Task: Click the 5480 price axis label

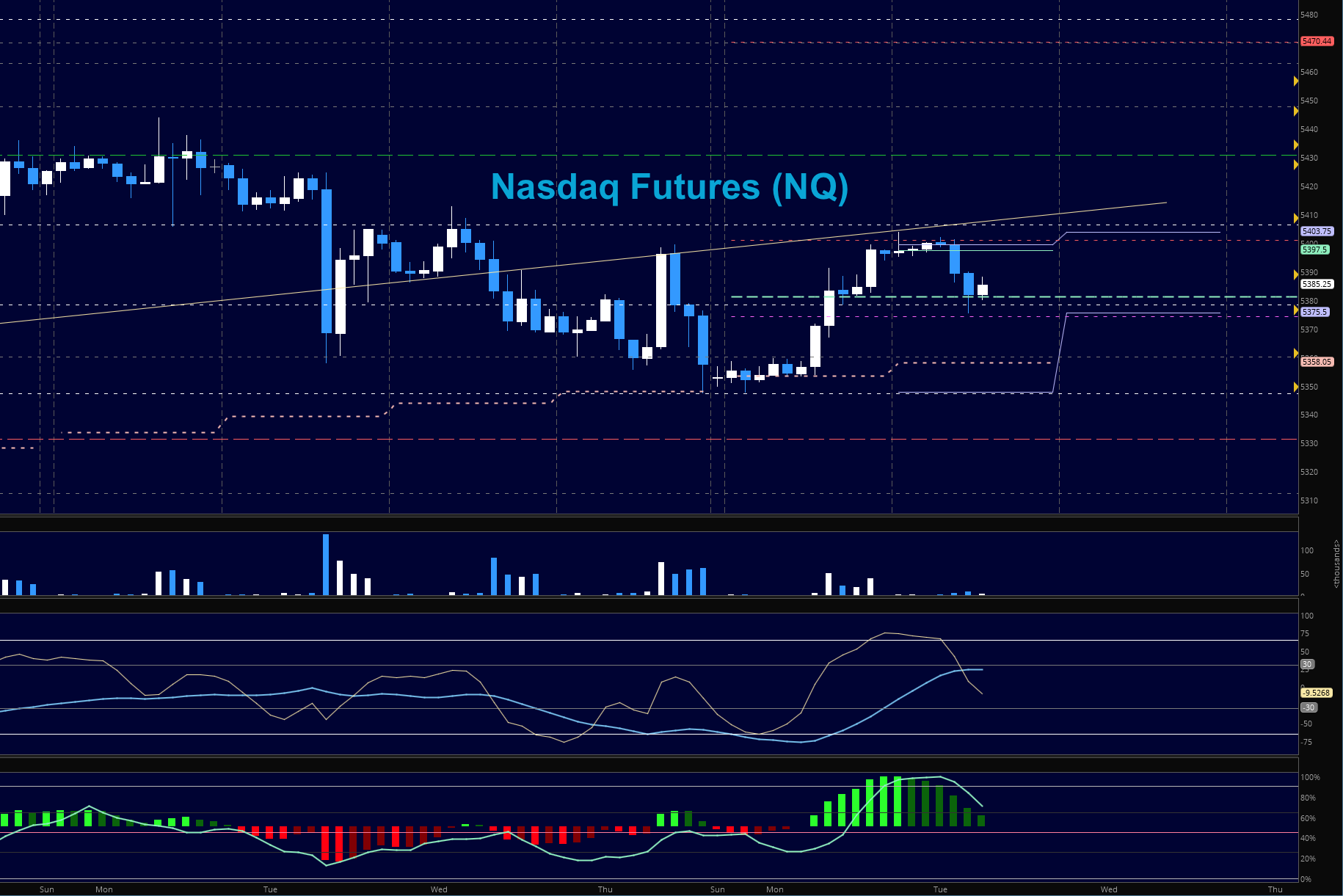Action: [x=1309, y=15]
